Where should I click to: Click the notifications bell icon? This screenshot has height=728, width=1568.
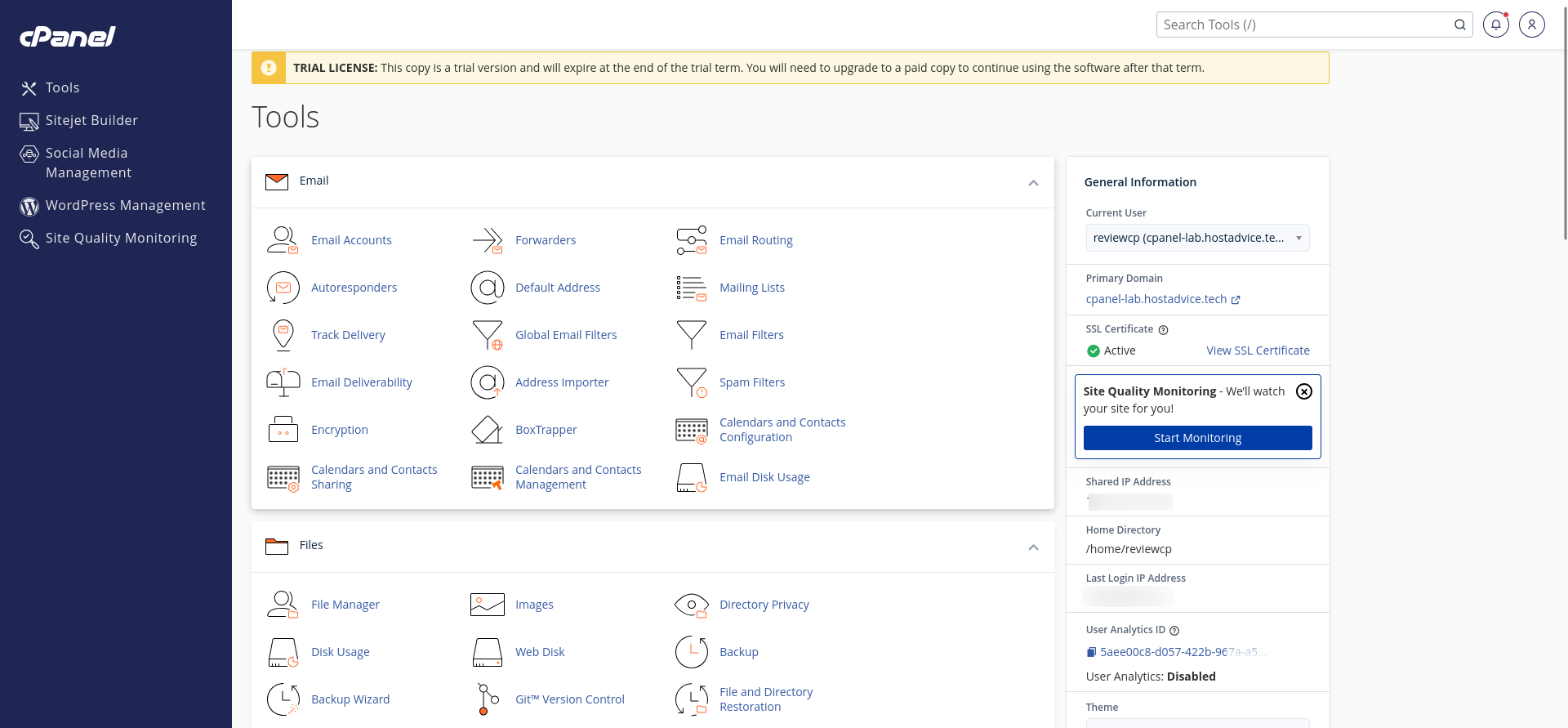1495,25
